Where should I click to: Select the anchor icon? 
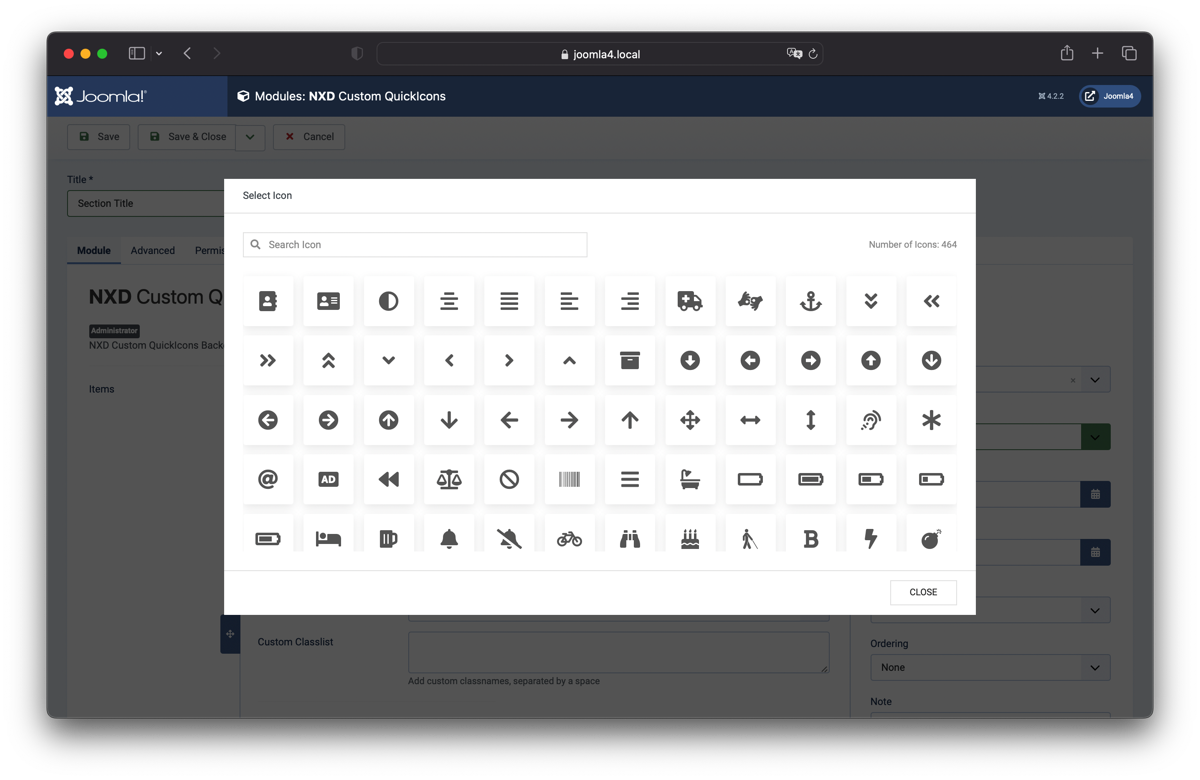point(810,301)
